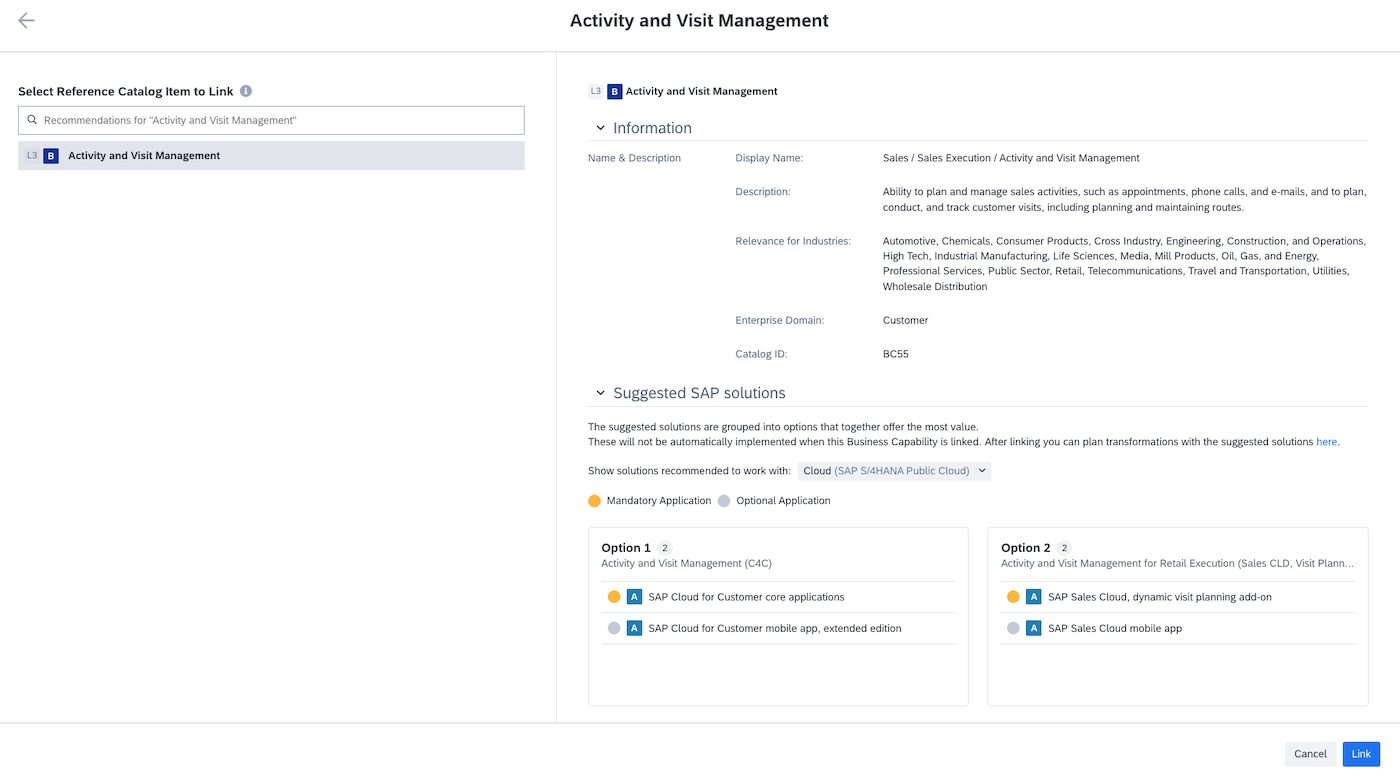Click the Cancel button
Image resolution: width=1400 pixels, height=777 pixels.
[1310, 754]
